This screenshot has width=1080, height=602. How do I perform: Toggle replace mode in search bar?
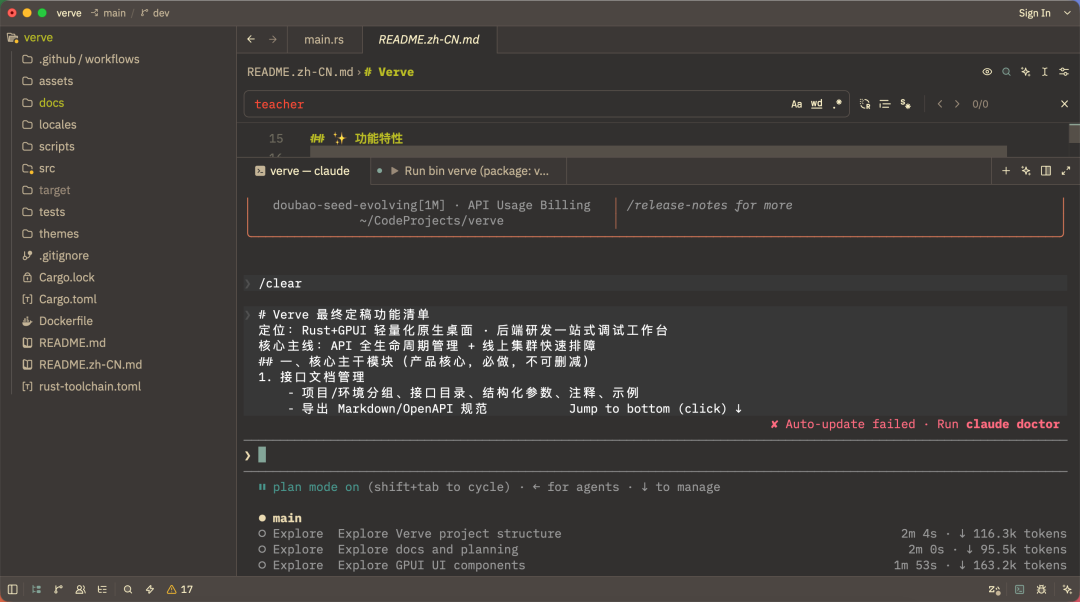(865, 104)
